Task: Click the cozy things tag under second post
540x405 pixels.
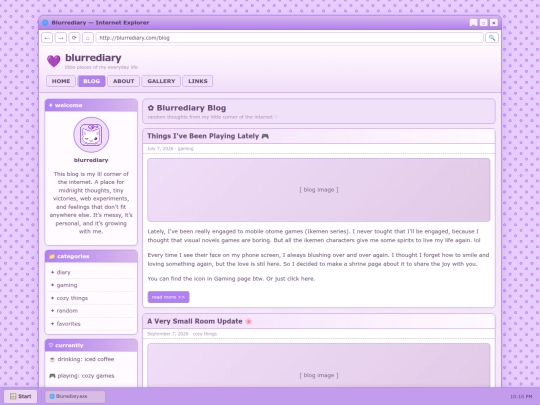Action: [205, 334]
